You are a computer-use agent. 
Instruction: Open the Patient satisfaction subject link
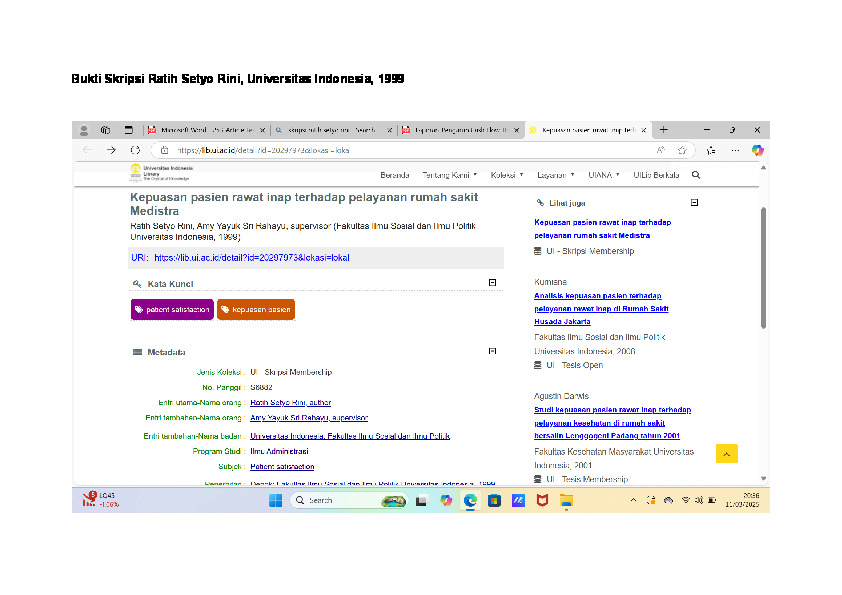coord(282,467)
